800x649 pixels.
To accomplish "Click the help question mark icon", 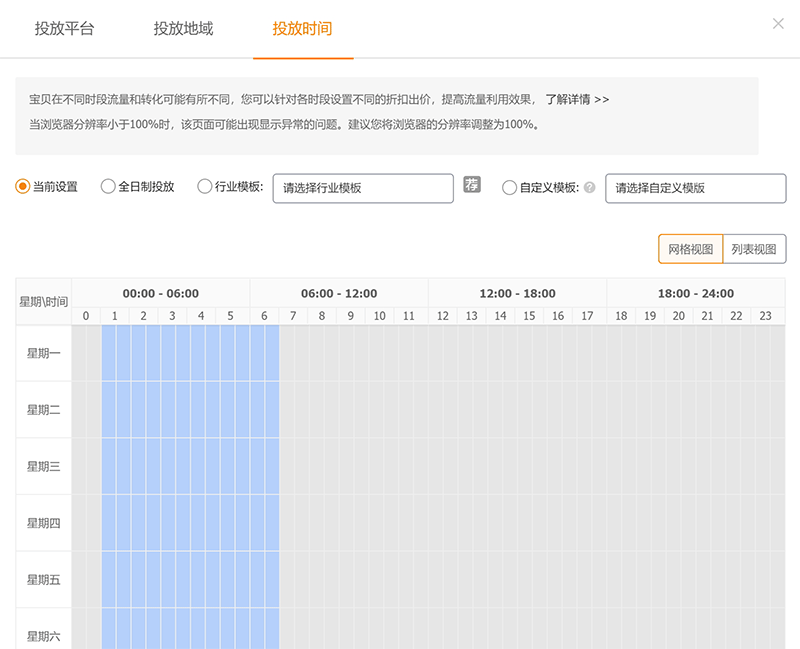I will point(590,187).
